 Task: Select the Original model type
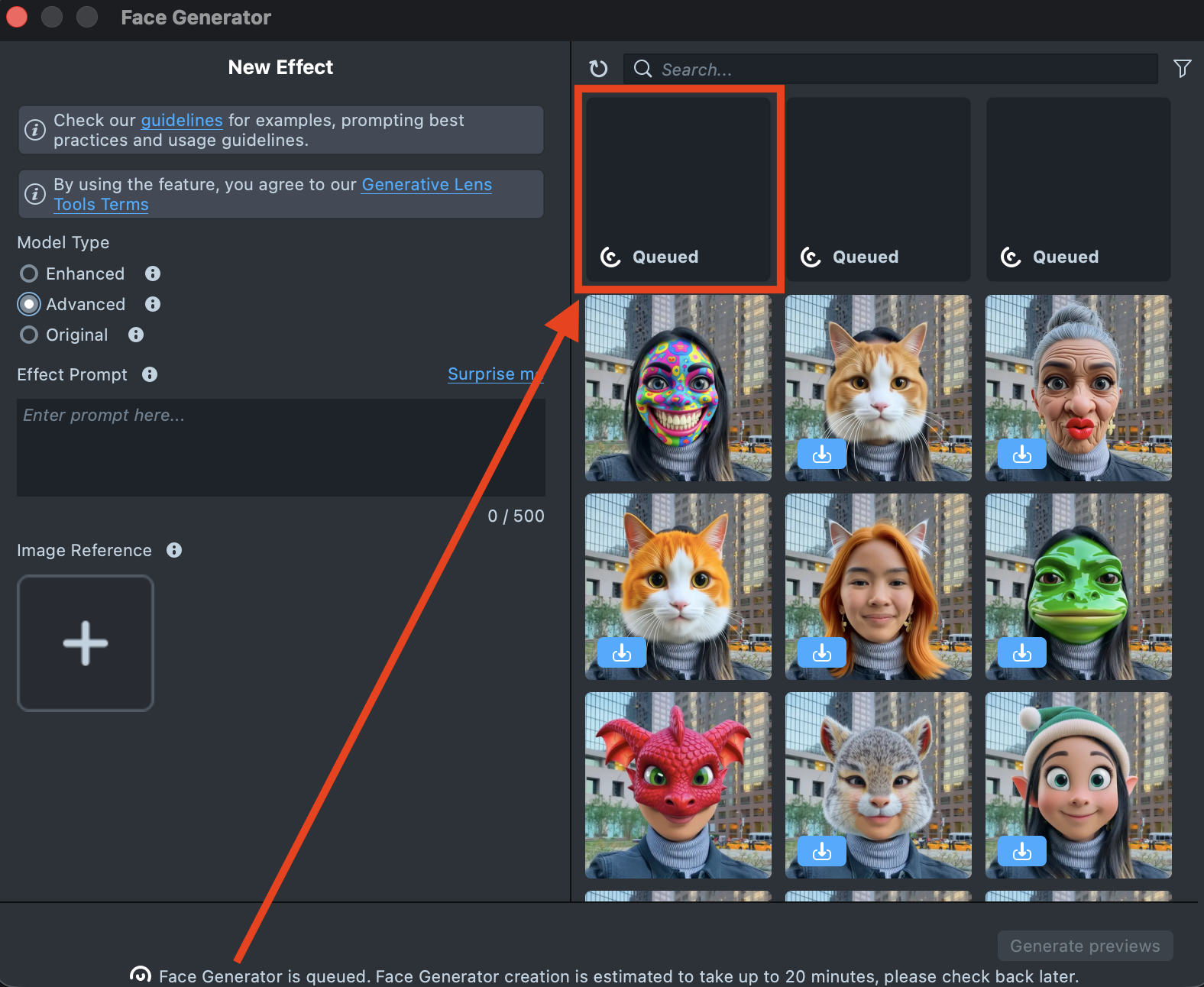pyautogui.click(x=29, y=335)
